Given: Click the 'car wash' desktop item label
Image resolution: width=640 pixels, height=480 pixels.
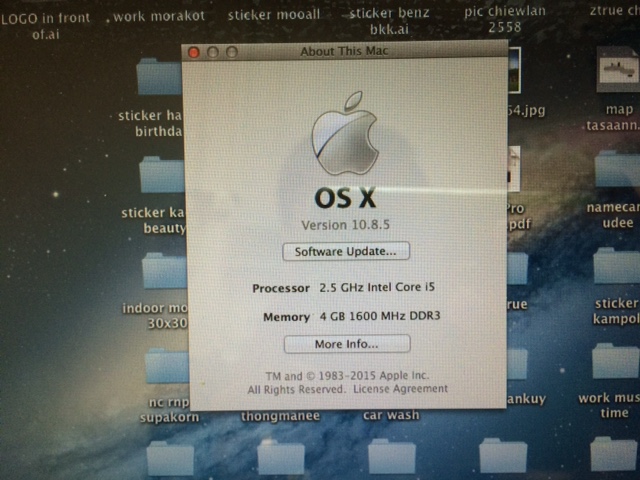Looking at the screenshot, I should tap(389, 415).
